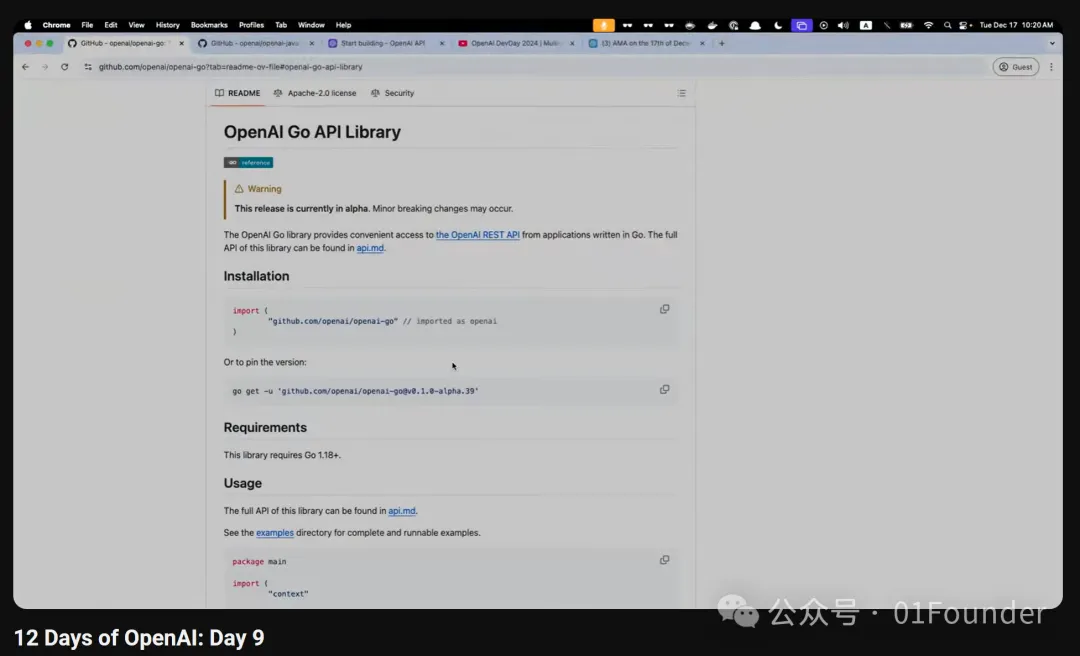Open the Help menu
Viewport: 1080px width, 656px height.
pyautogui.click(x=343, y=25)
